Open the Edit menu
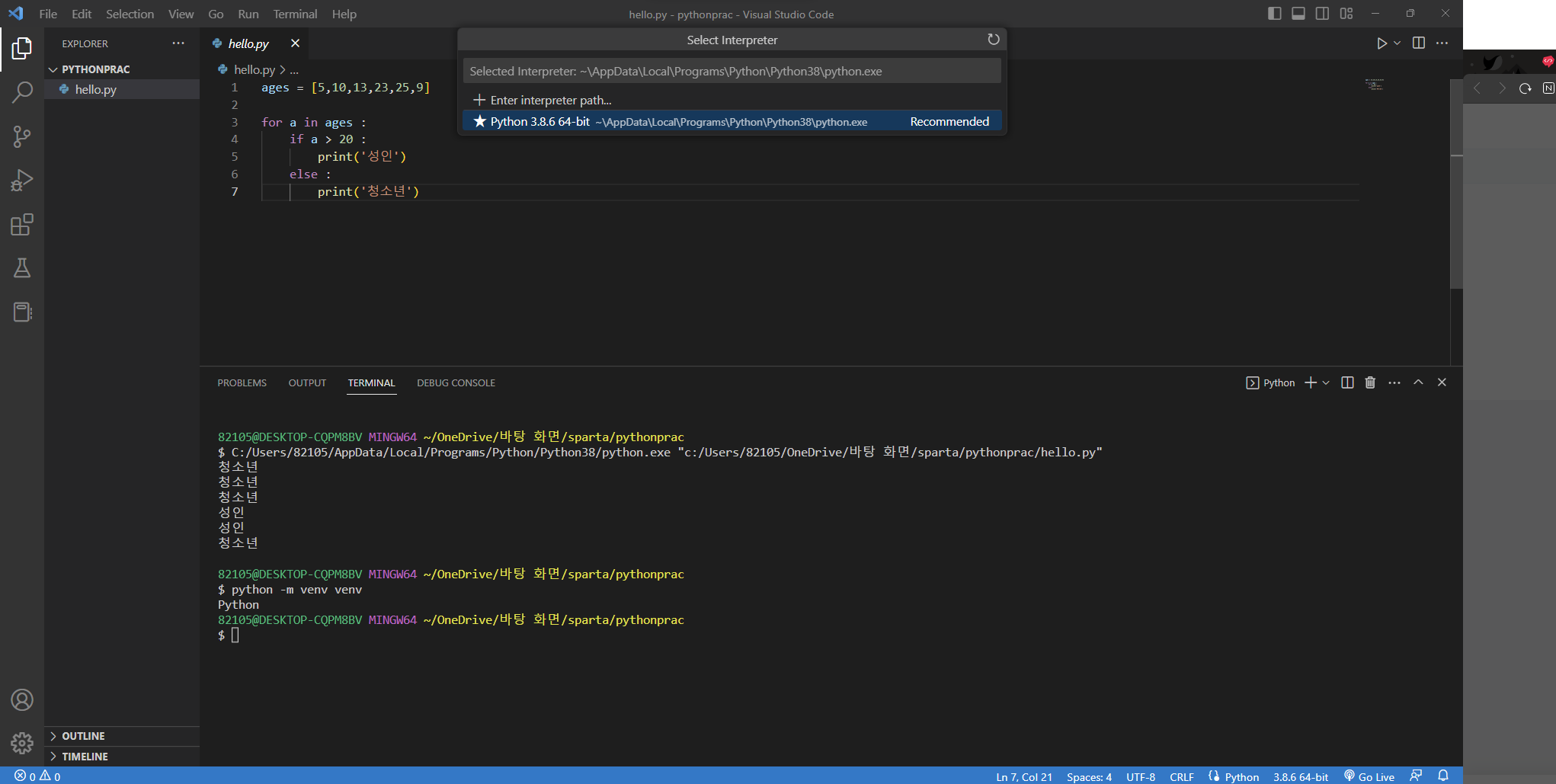 [82, 14]
